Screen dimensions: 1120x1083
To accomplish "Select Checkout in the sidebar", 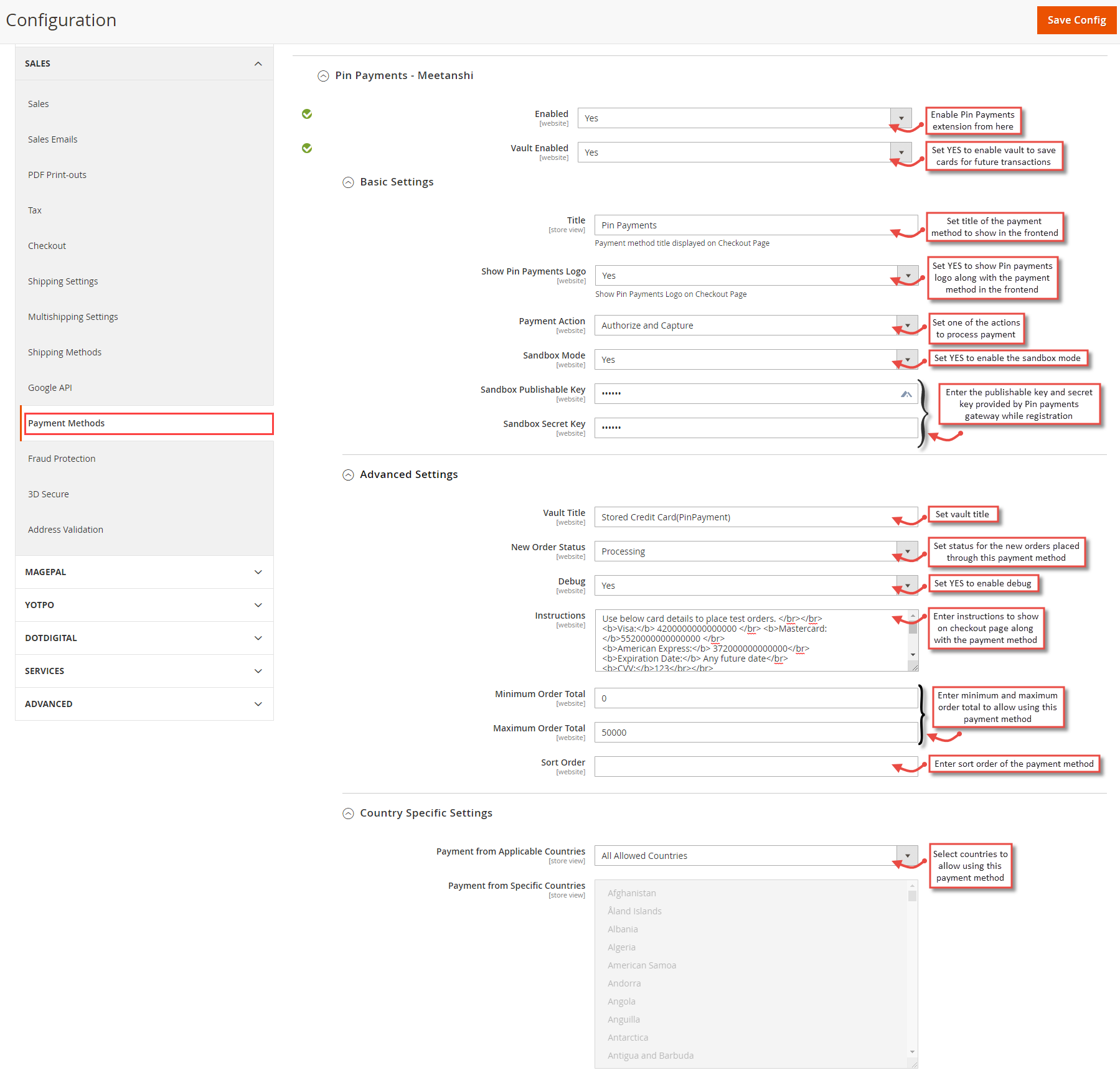I will click(47, 246).
